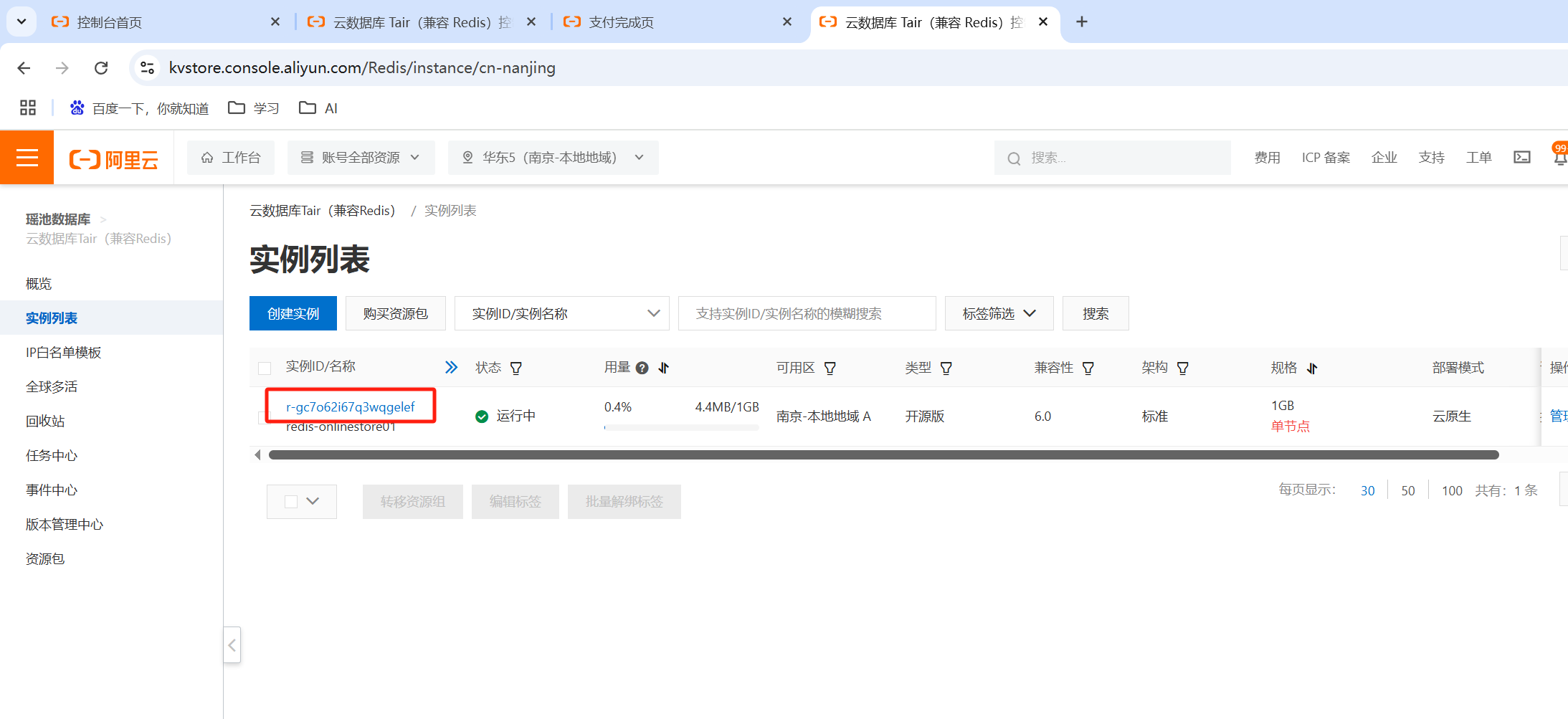
Task: Open 实例ID/实例名称 search type dropdown
Action: pyautogui.click(x=561, y=313)
